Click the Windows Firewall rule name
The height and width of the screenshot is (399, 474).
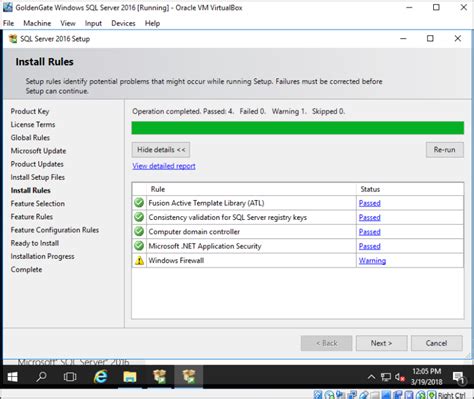click(x=176, y=261)
